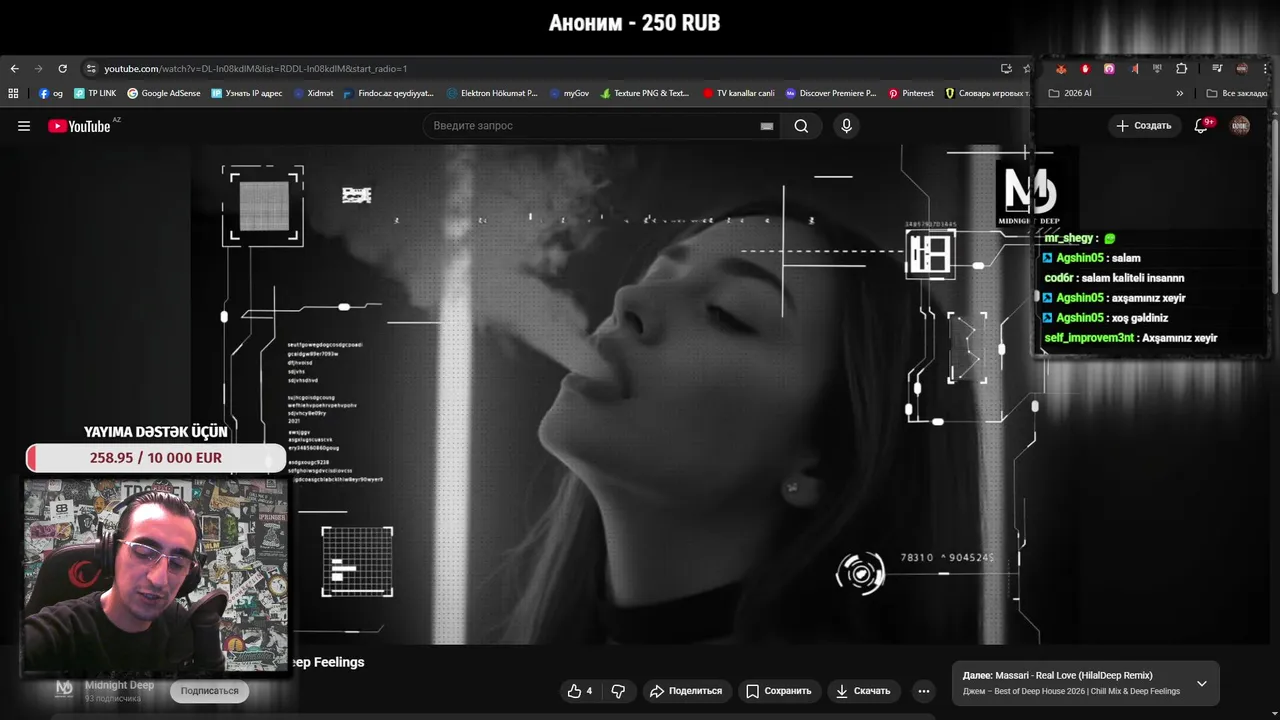Open YouTube account avatar menu
1280x720 pixels.
coord(1240,126)
